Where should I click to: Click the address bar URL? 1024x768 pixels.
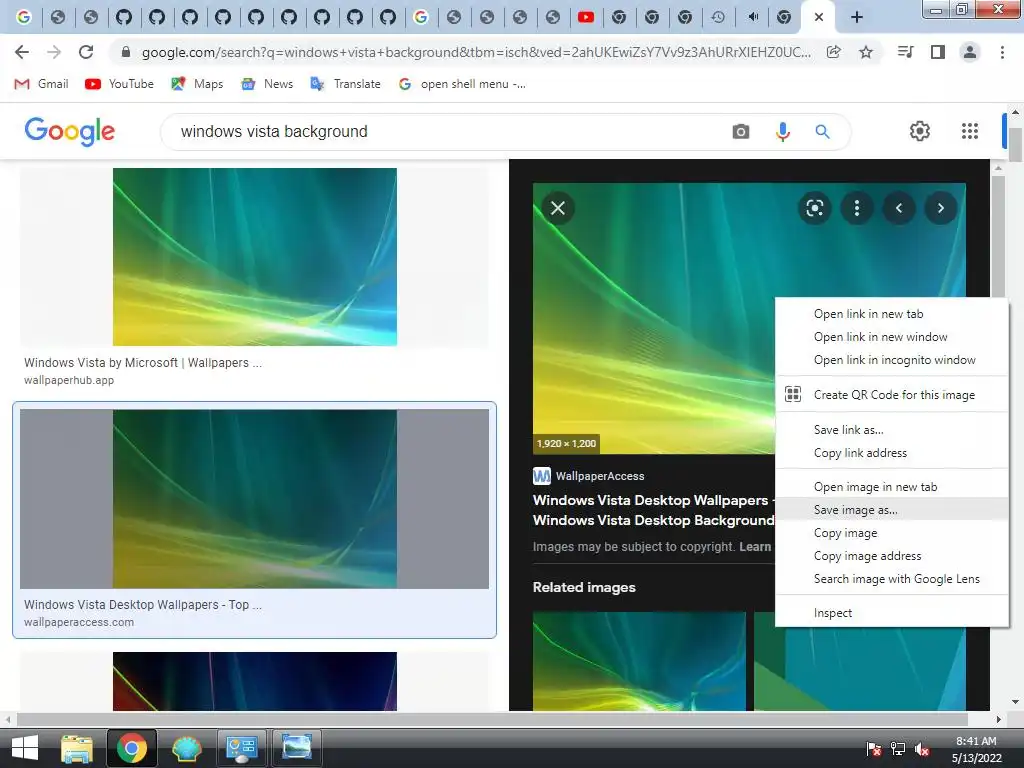(476, 52)
